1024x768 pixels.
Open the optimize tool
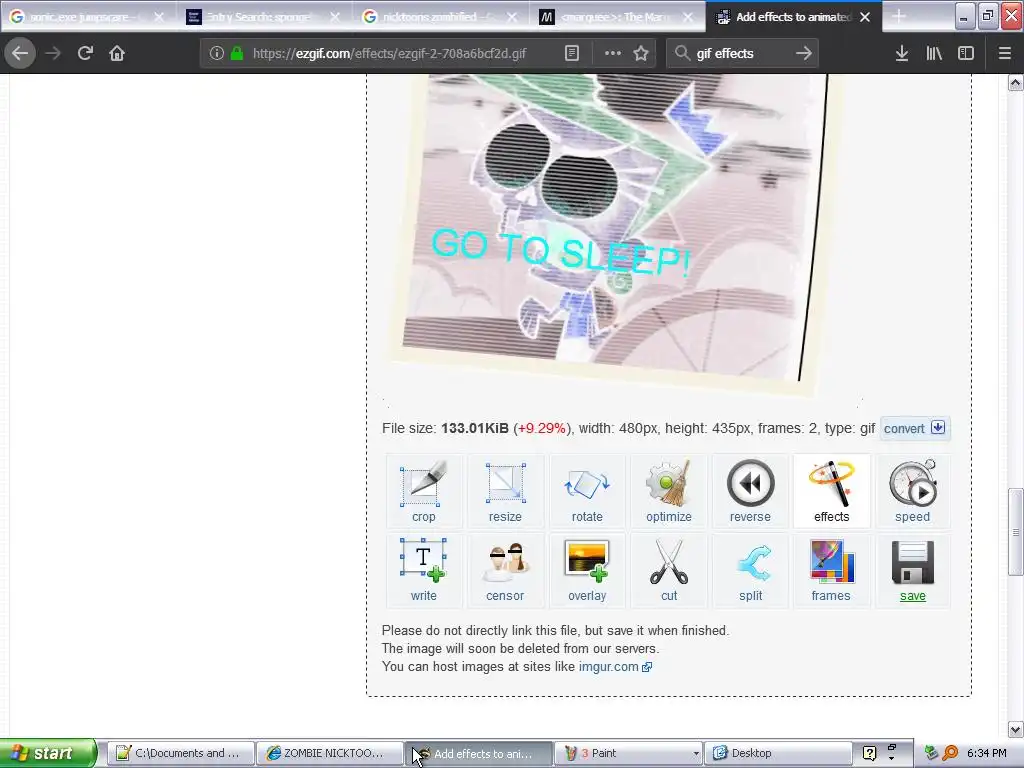(x=668, y=492)
